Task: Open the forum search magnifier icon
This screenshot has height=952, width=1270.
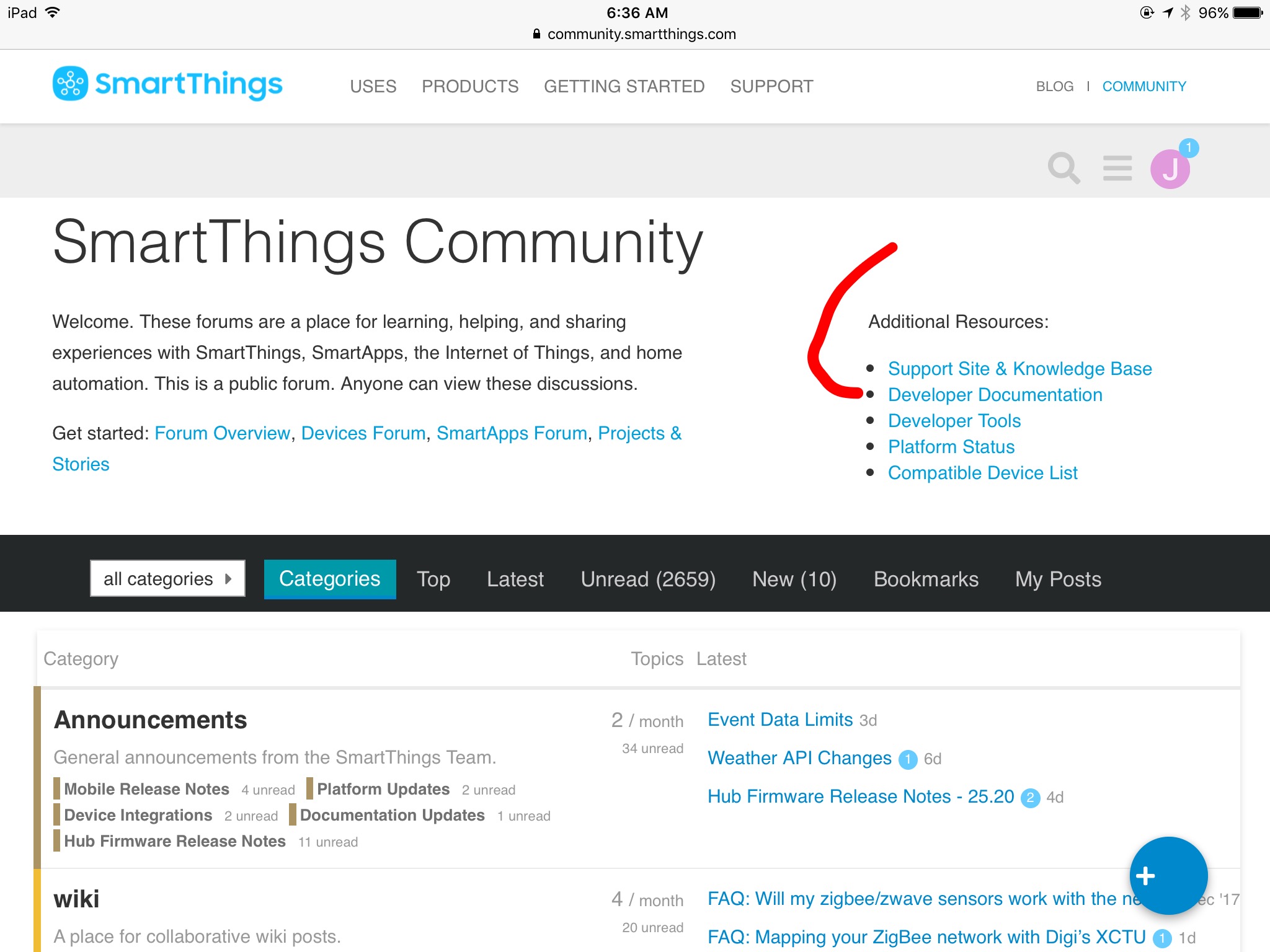Action: point(1064,168)
